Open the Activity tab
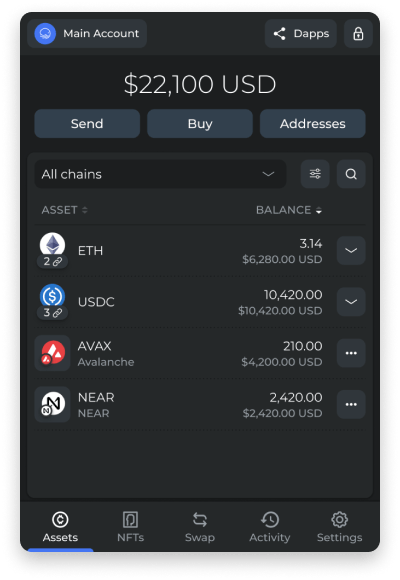Viewport: 400px width, 580px height. [269, 527]
